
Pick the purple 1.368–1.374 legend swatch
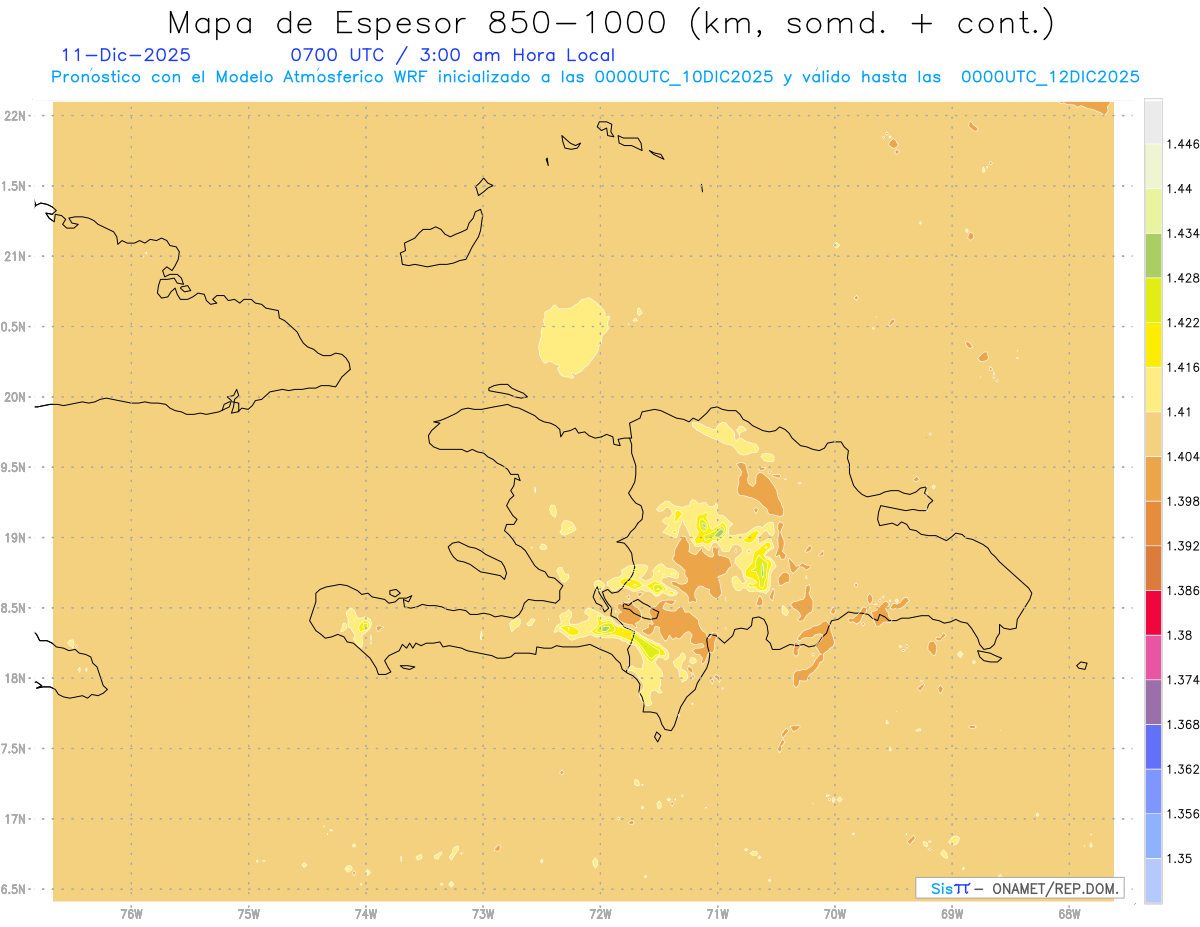1153,702
